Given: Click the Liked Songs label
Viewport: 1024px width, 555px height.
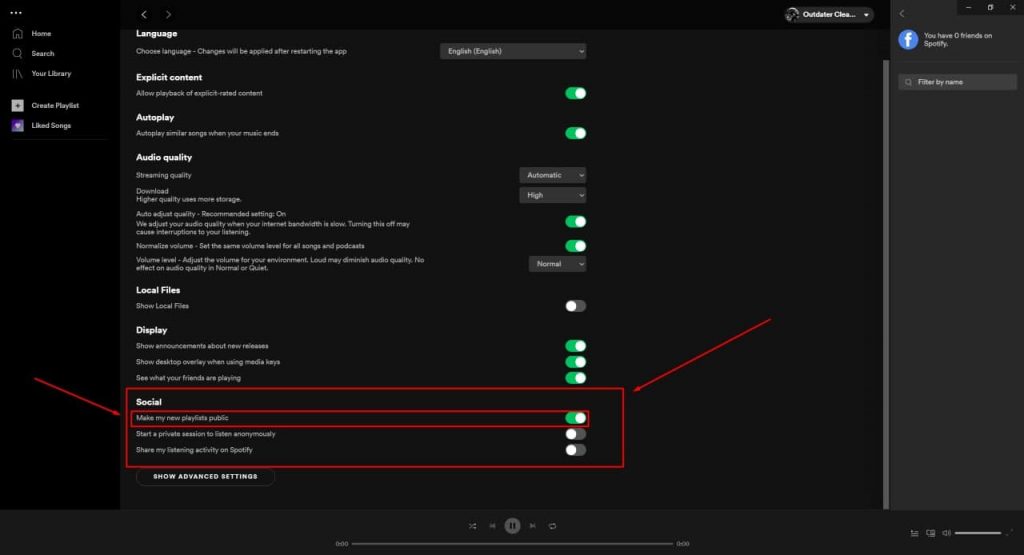Looking at the screenshot, I should (51, 125).
